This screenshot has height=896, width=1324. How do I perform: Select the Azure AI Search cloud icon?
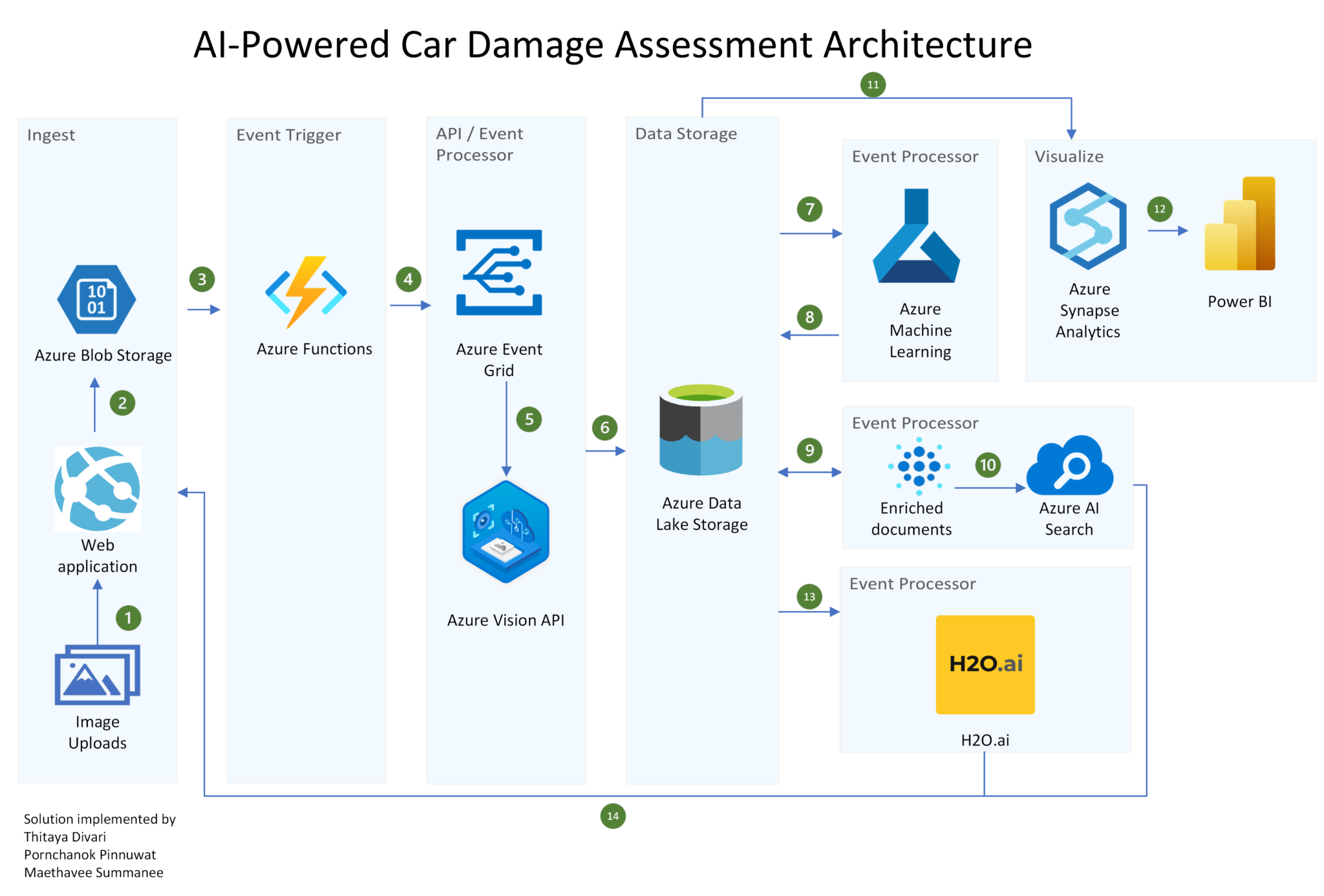click(1069, 467)
